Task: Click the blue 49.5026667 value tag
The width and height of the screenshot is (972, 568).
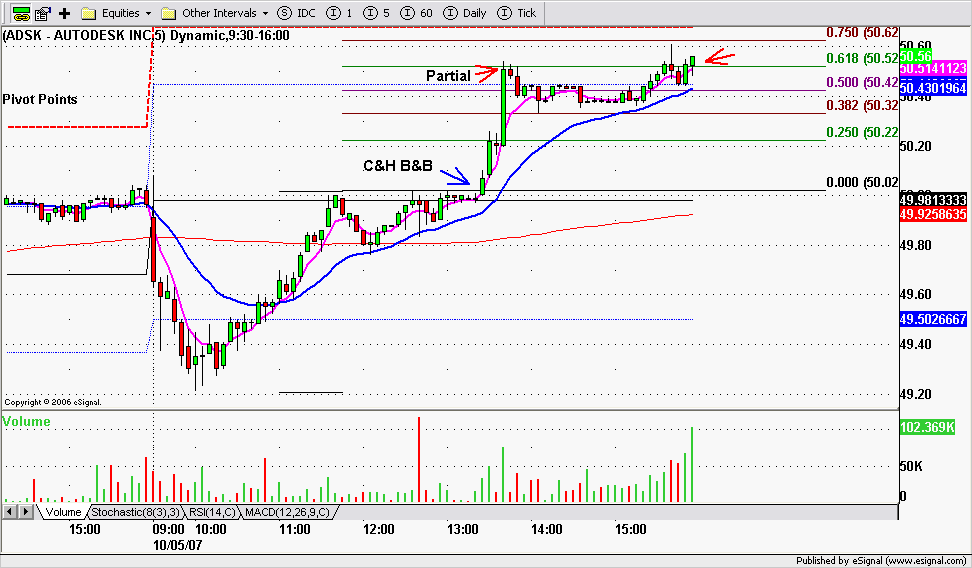Action: 933,319
